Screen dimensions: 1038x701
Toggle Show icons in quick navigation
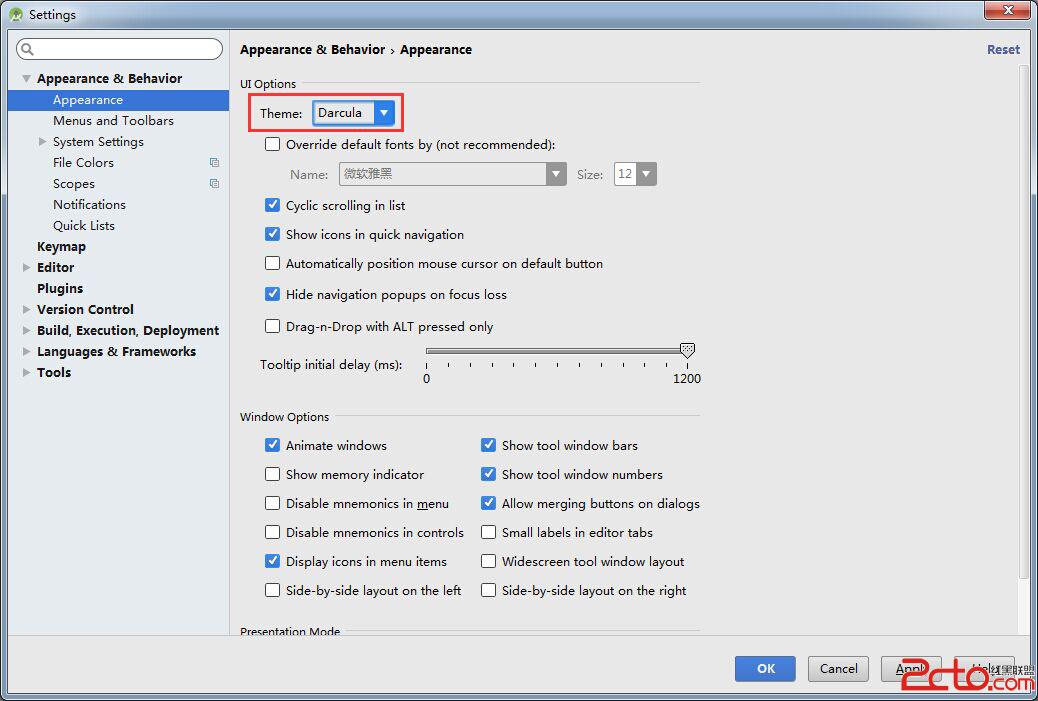[272, 234]
